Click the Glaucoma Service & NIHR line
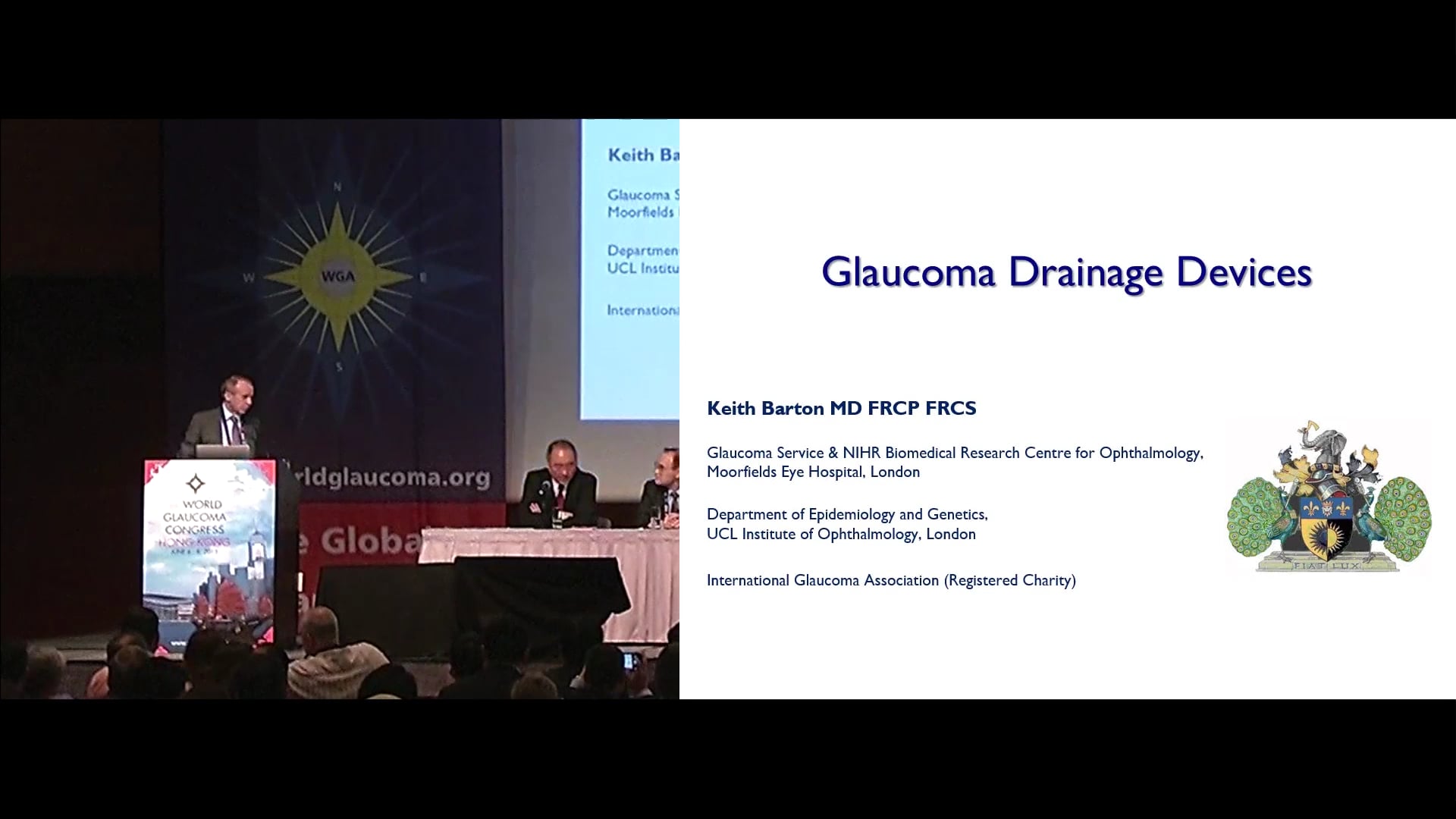The image size is (1456, 819). (x=954, y=453)
